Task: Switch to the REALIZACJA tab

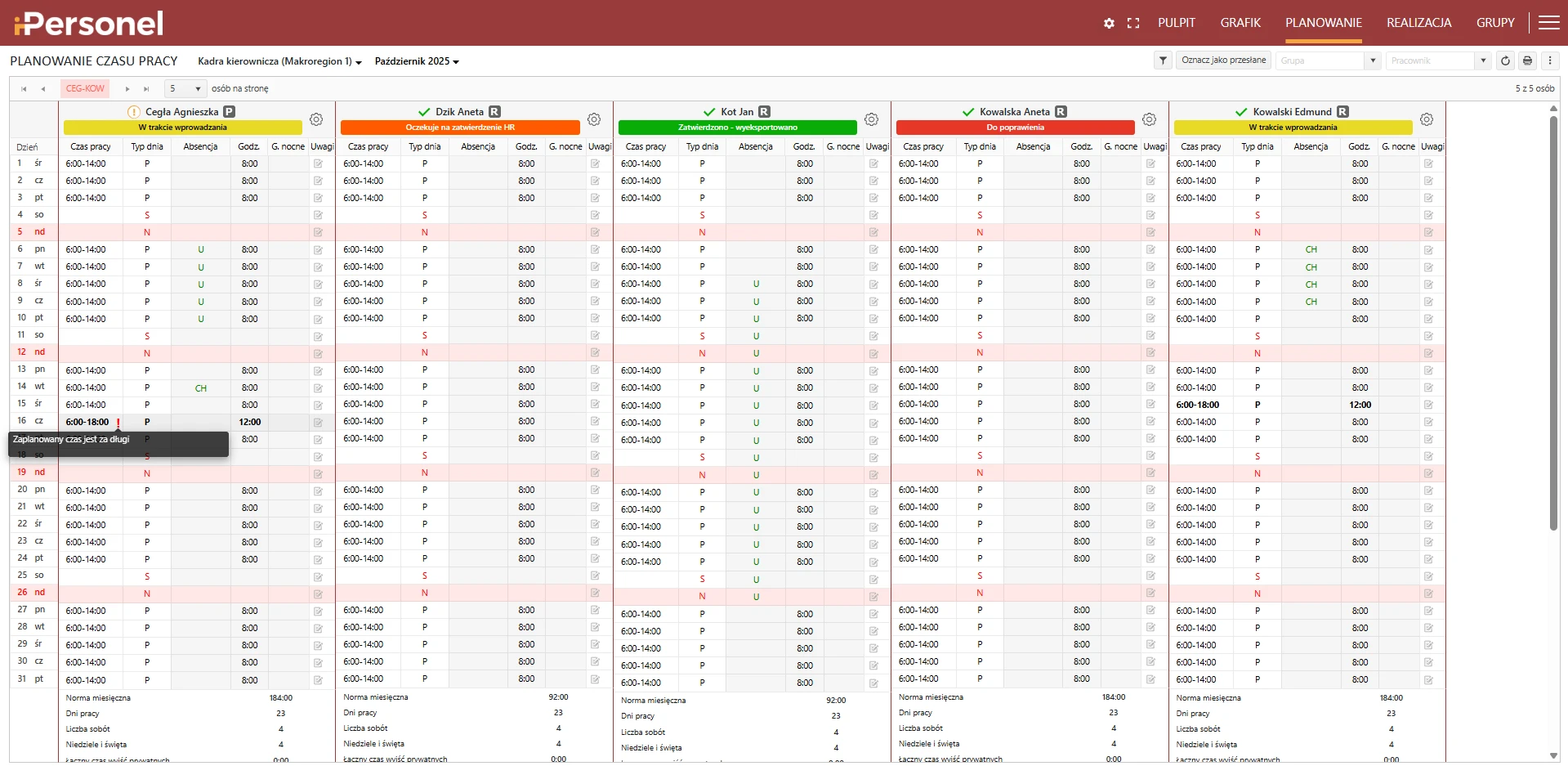Action: [x=1418, y=23]
